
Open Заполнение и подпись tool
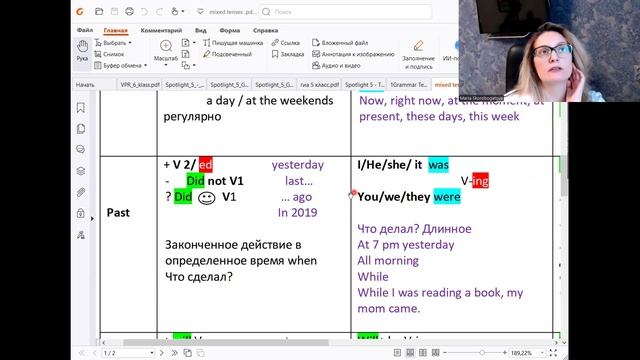point(418,55)
